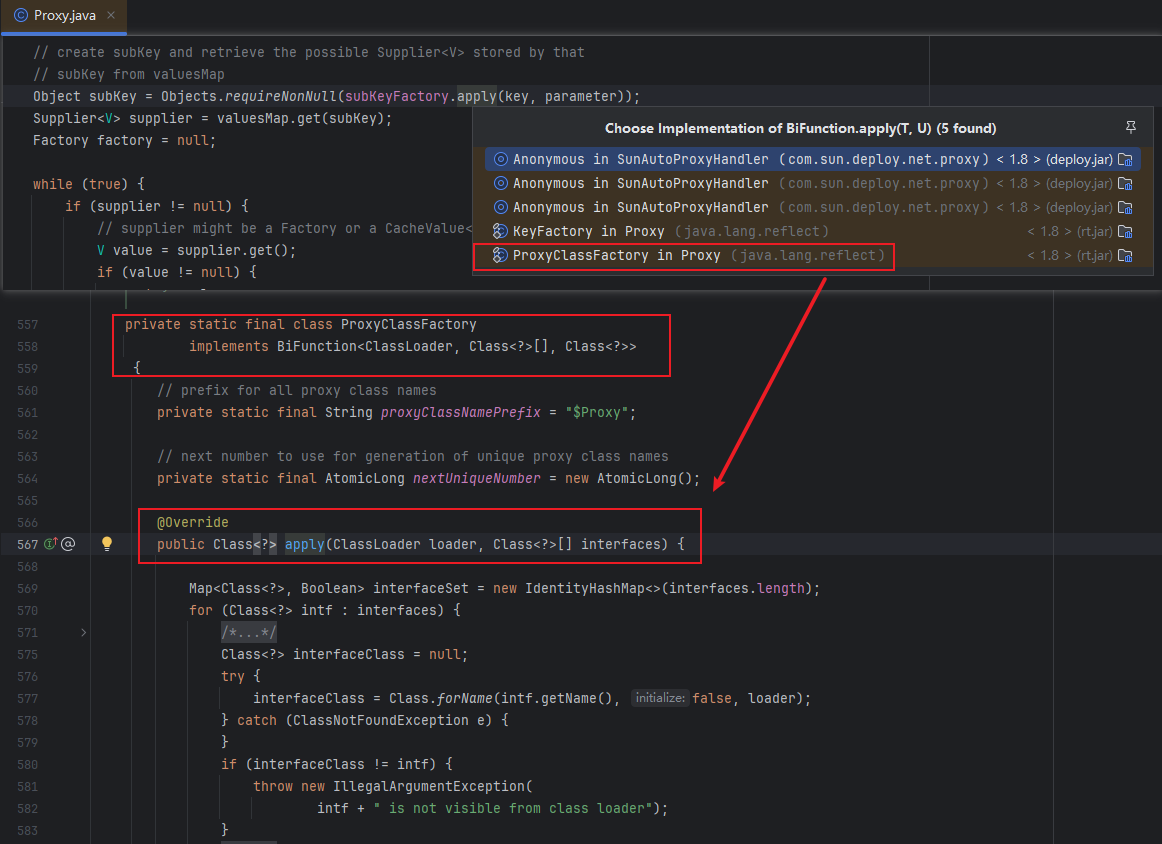Screen dimensions: 1162x844
Task: Choose KeyFactory in Proxy implementation
Action: click(x=588, y=232)
